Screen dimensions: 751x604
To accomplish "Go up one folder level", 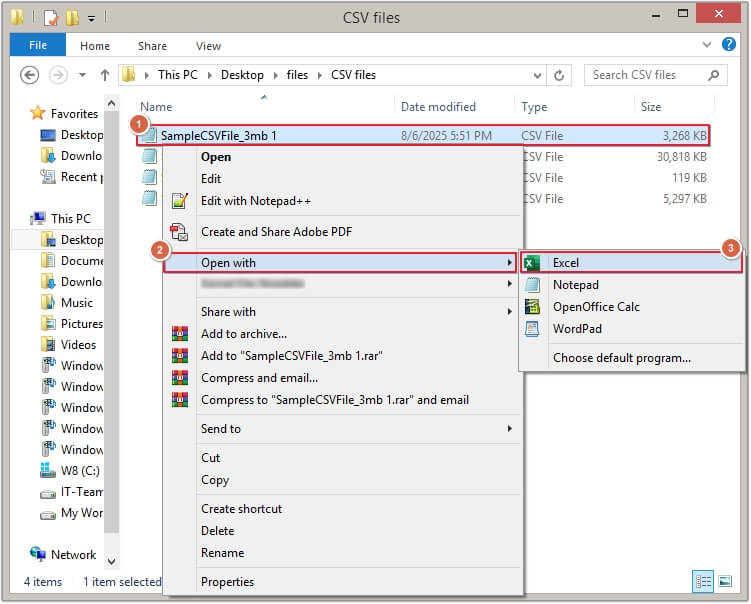I will (x=104, y=75).
